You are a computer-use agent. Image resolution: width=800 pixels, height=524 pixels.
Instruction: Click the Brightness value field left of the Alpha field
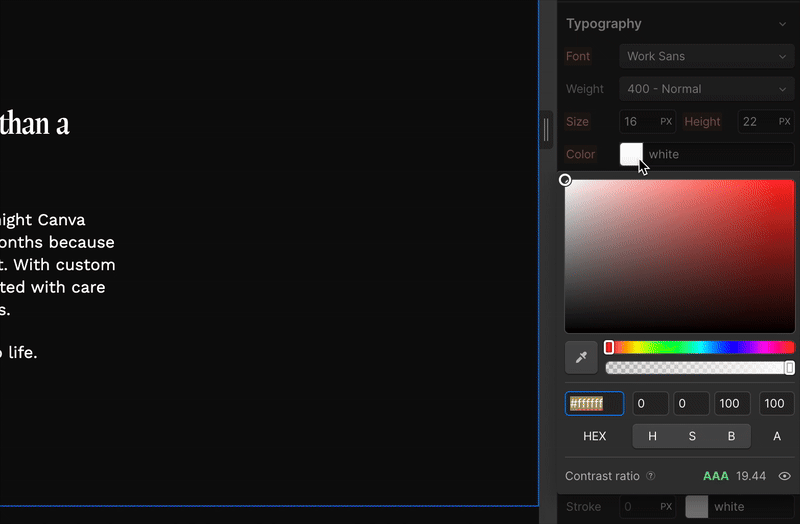[732, 404]
